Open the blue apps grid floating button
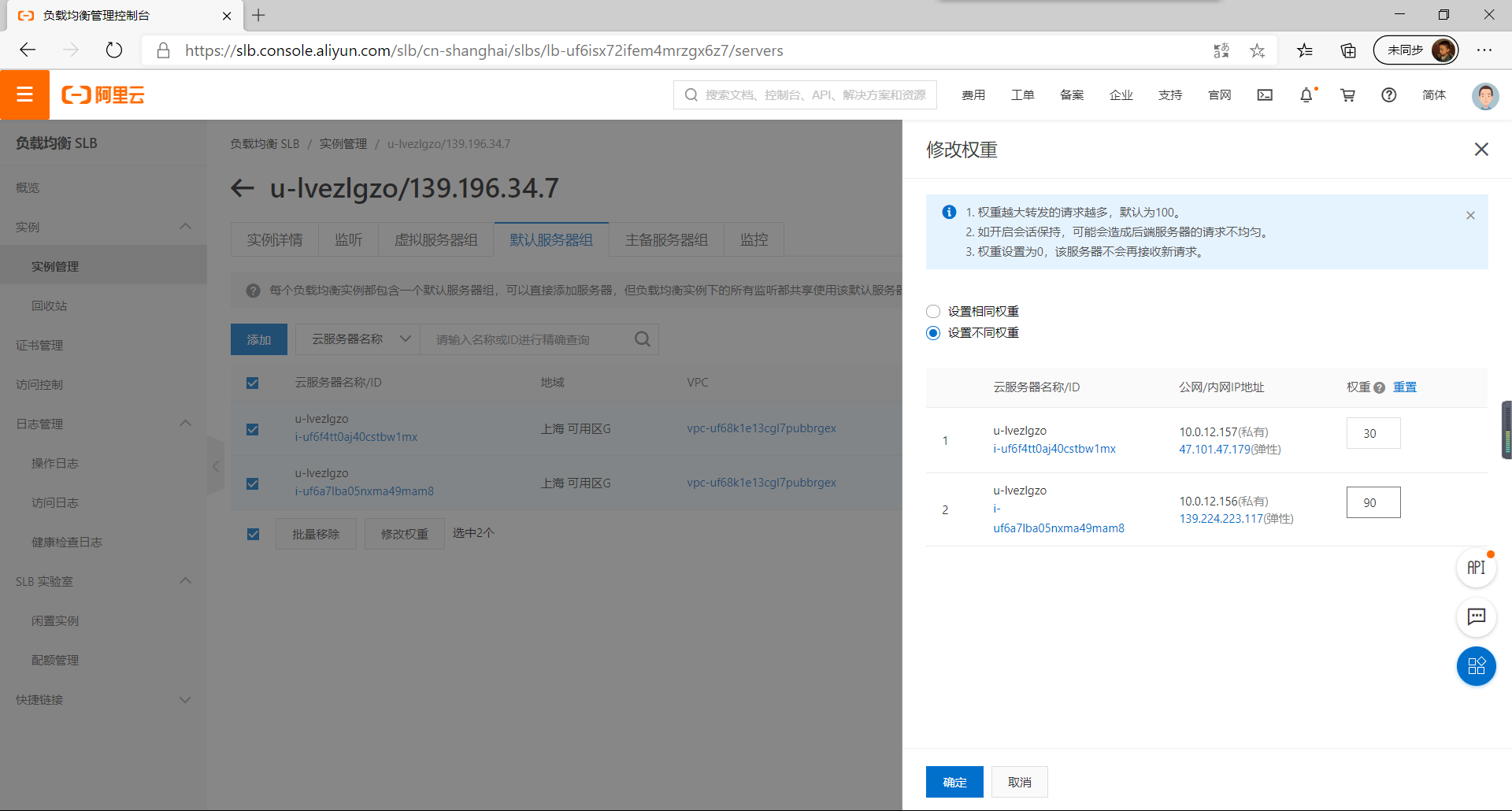The height and width of the screenshot is (811, 1512). coord(1477,666)
